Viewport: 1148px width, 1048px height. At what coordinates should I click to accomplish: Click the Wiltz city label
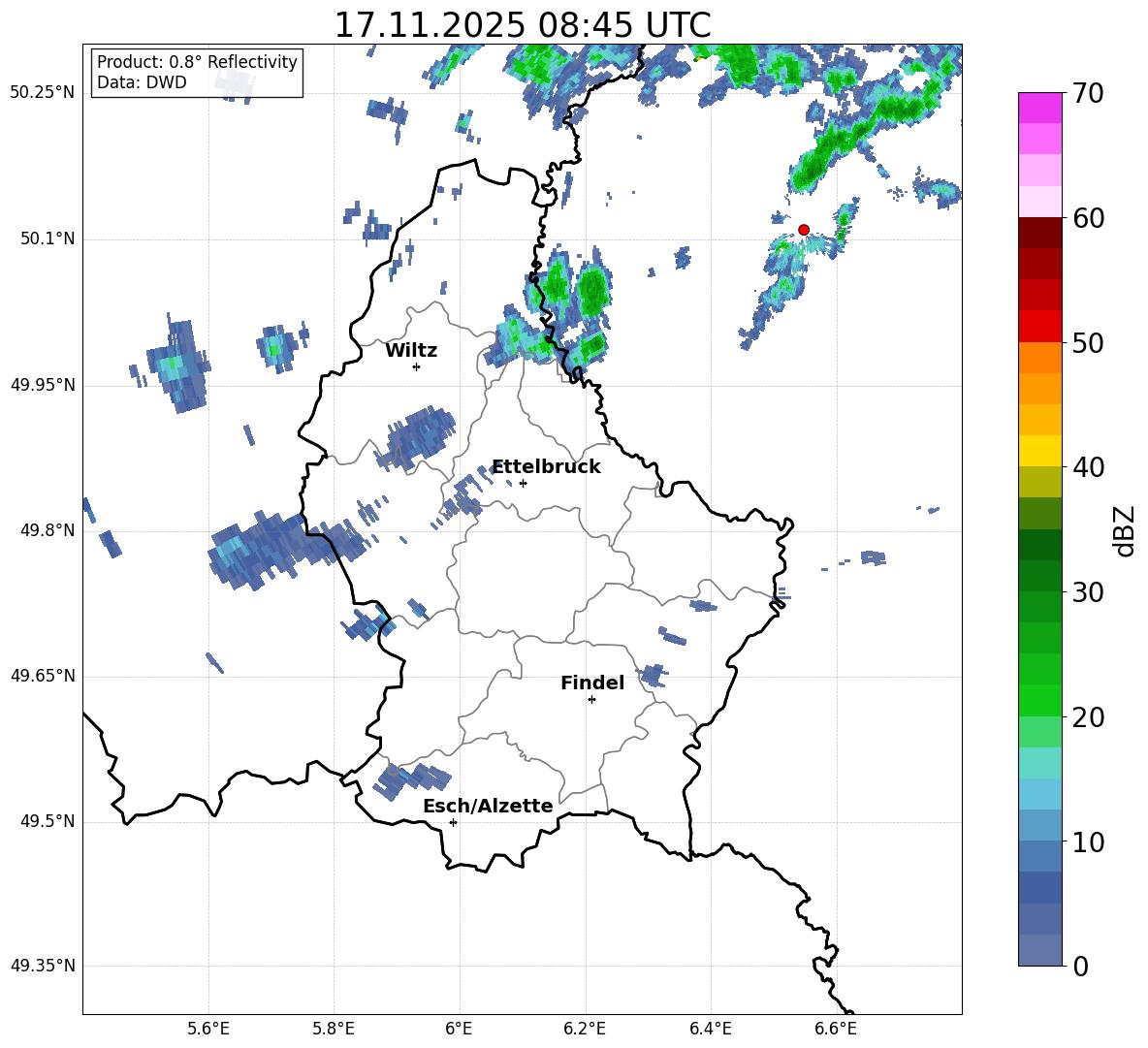[411, 351]
